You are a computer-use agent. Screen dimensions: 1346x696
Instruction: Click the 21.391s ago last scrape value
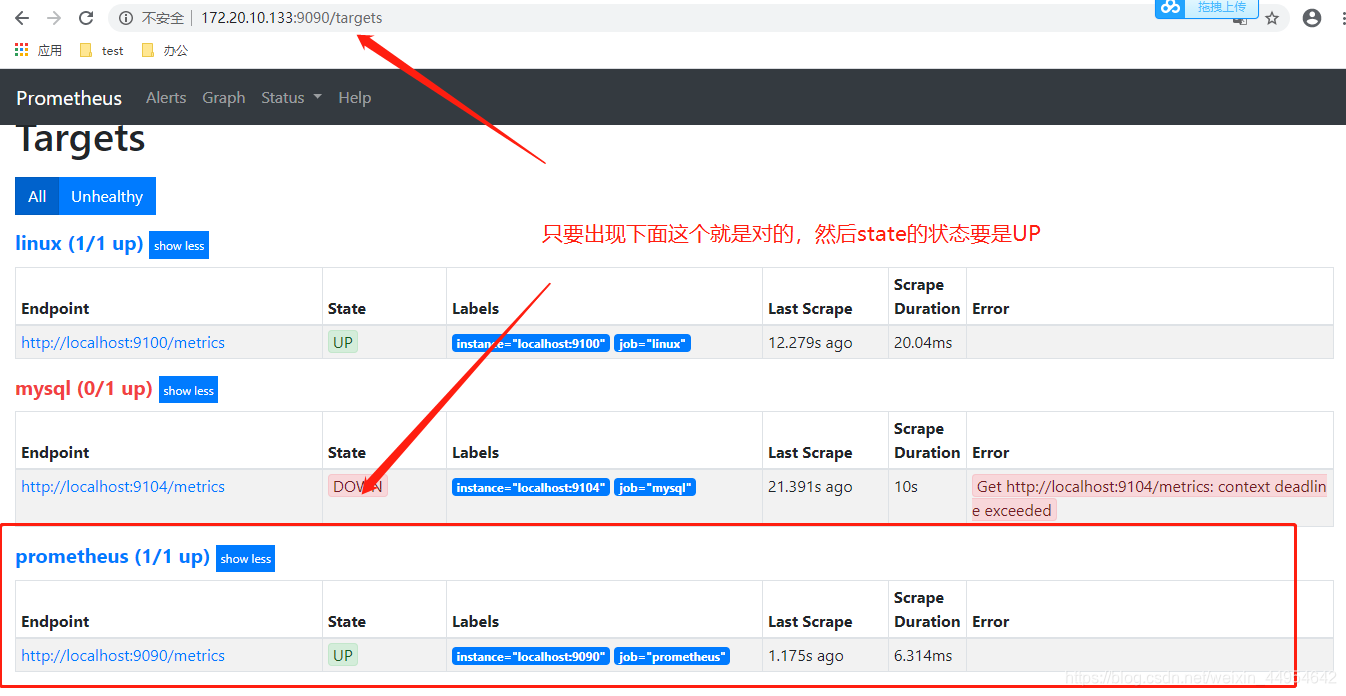click(810, 487)
